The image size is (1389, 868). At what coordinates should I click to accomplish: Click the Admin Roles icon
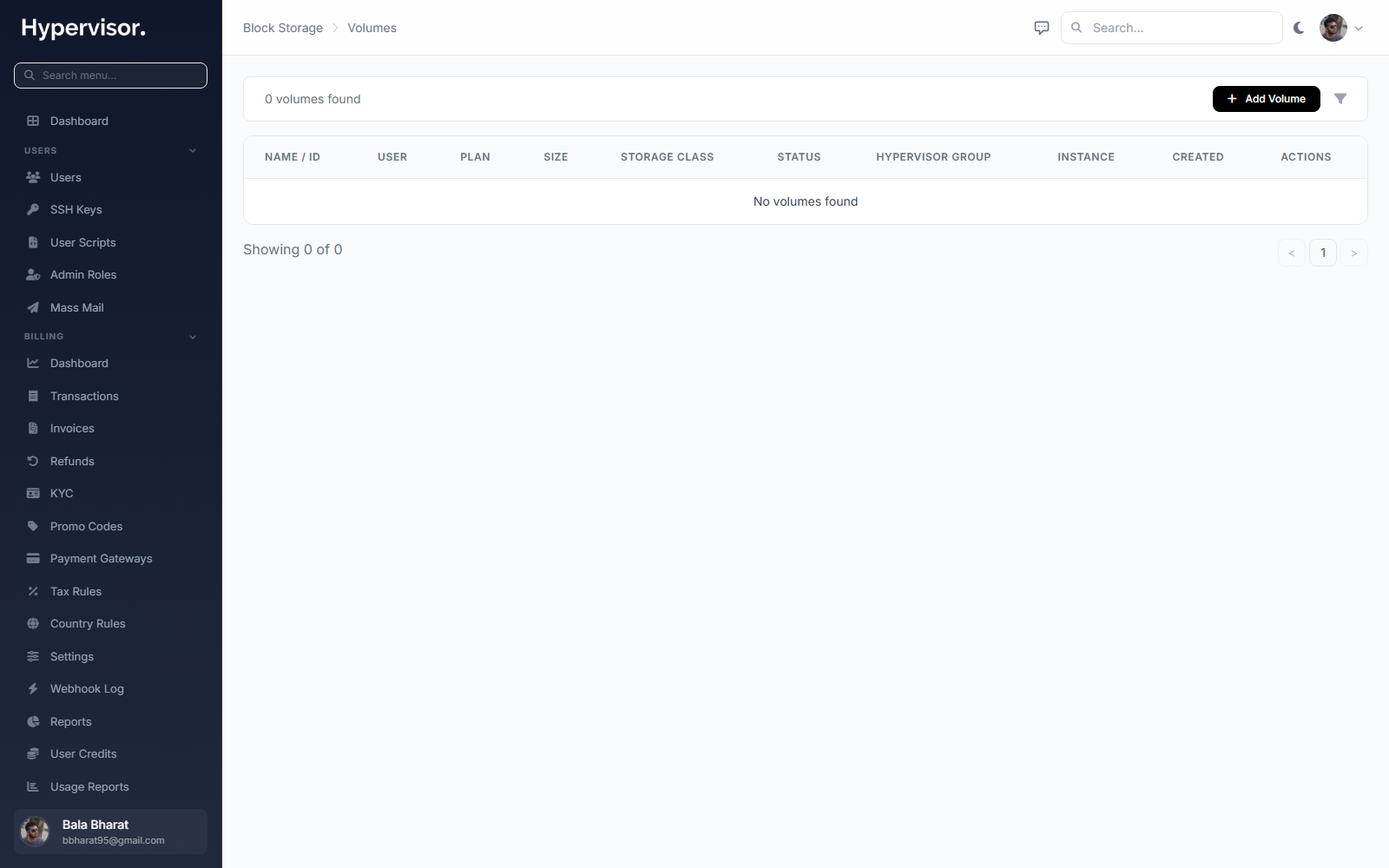coord(33,274)
